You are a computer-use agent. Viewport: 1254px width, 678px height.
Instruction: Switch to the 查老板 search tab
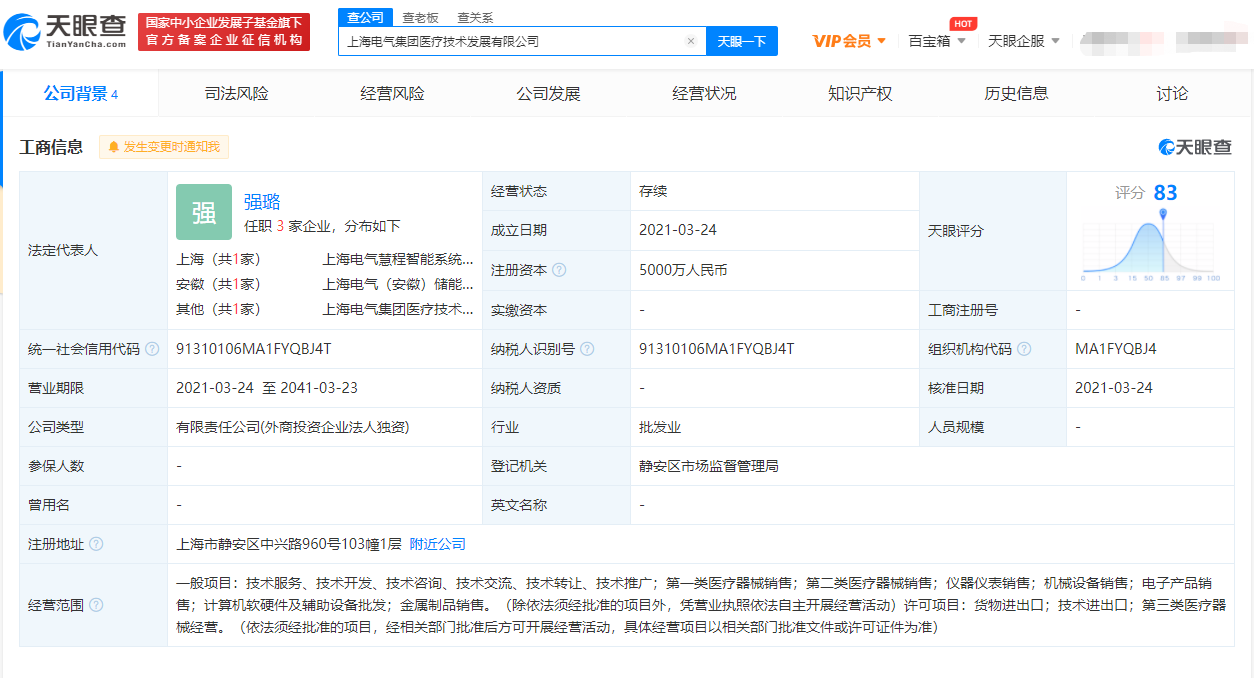click(x=420, y=18)
